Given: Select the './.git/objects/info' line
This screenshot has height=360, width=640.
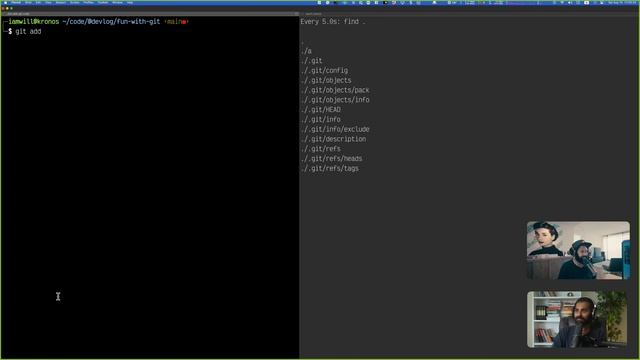Looking at the screenshot, I should click(335, 100).
